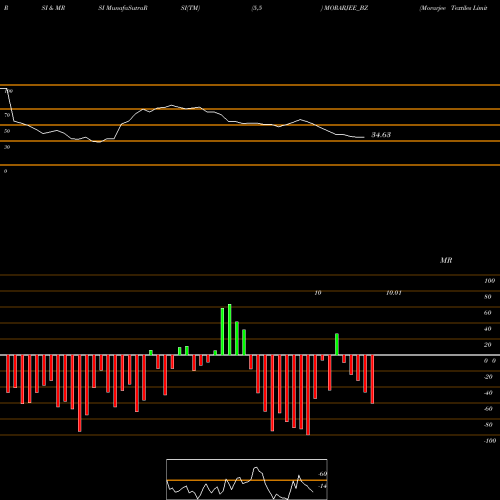Click the mini preview chart thumbnail at bottom
The image size is (500, 500).
[247, 479]
